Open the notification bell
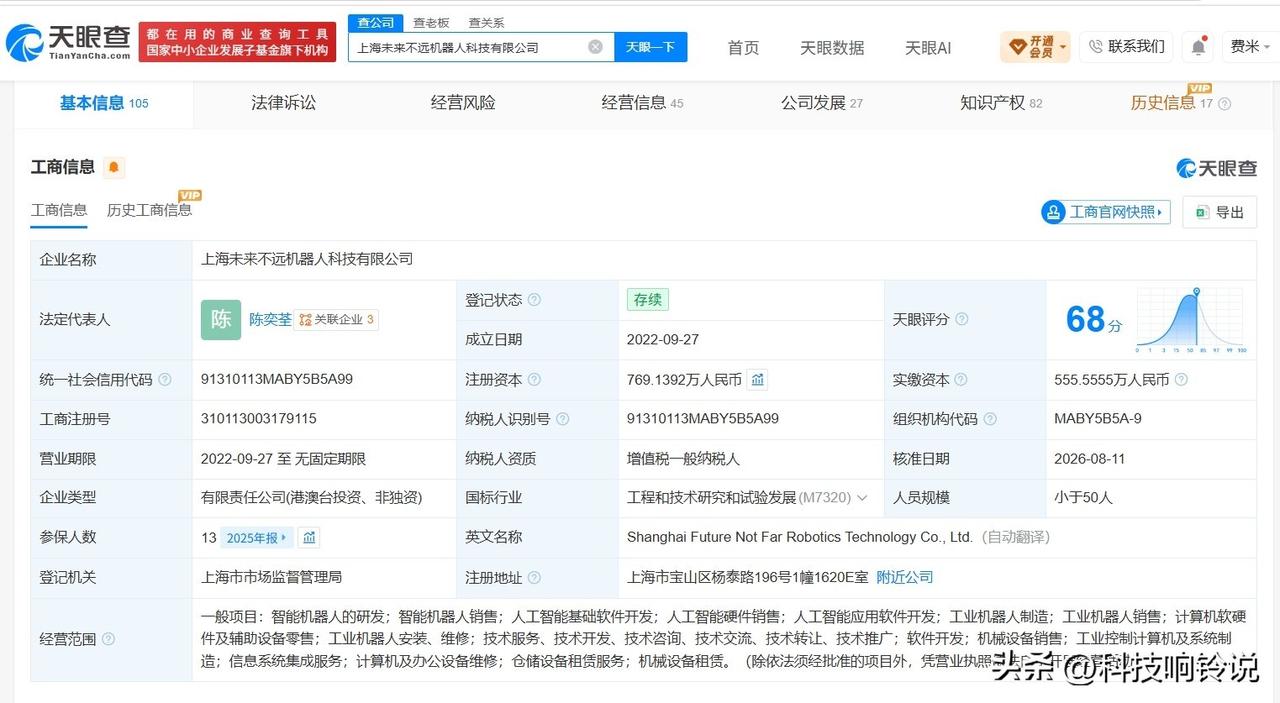1280x703 pixels. click(1198, 46)
